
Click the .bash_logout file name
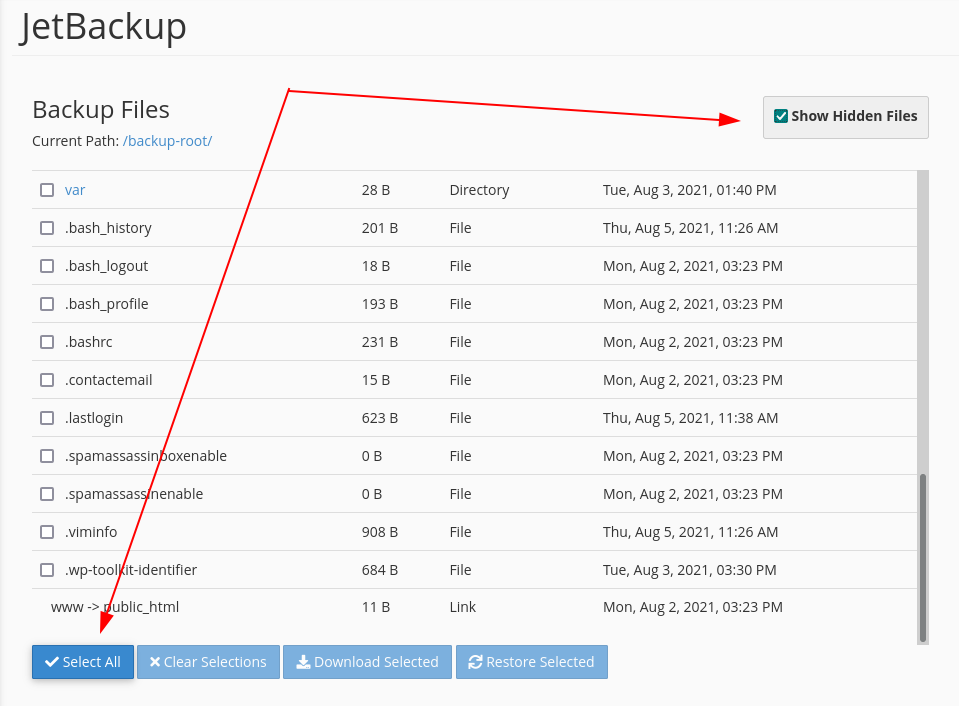[x=106, y=266]
